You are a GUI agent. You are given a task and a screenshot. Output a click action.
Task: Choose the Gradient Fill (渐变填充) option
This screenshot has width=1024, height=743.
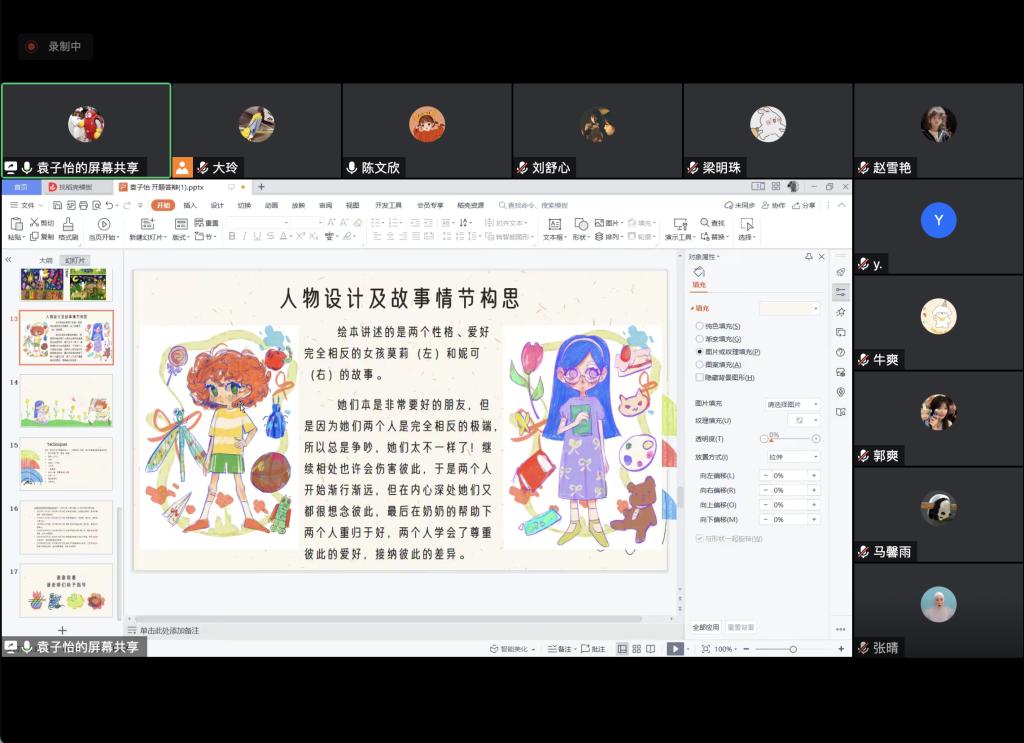point(699,339)
